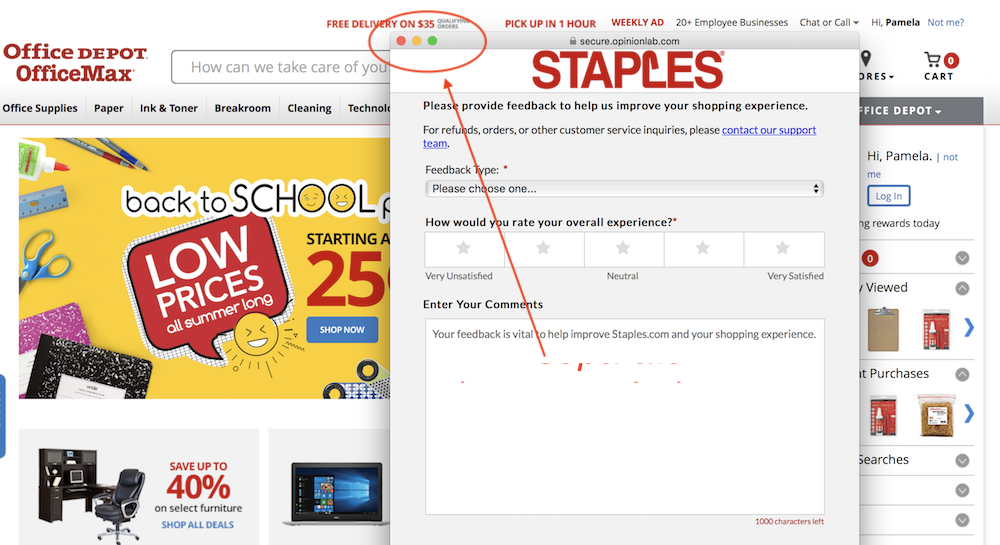Viewport: 1000px width, 545px height.
Task: Click the SHOP NOW button
Action: pyautogui.click(x=342, y=330)
